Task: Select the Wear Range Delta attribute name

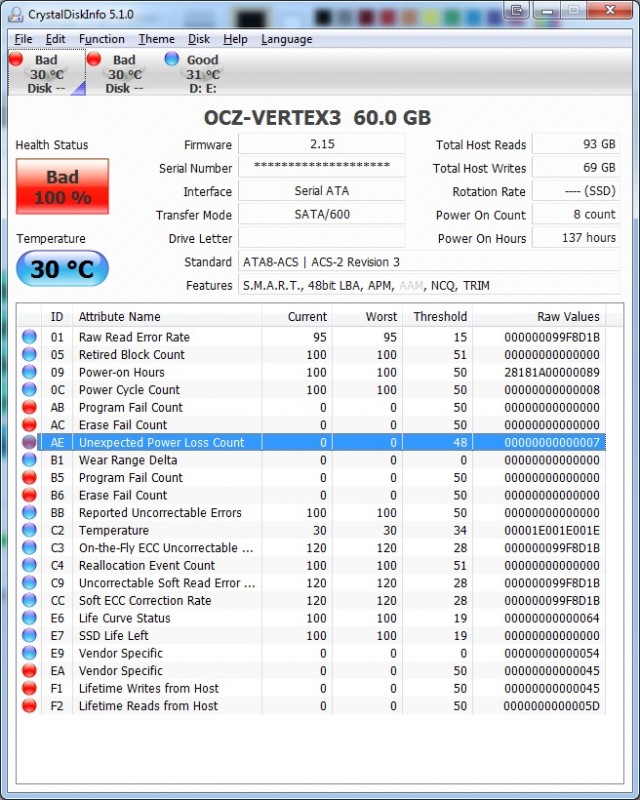Action: [128, 460]
